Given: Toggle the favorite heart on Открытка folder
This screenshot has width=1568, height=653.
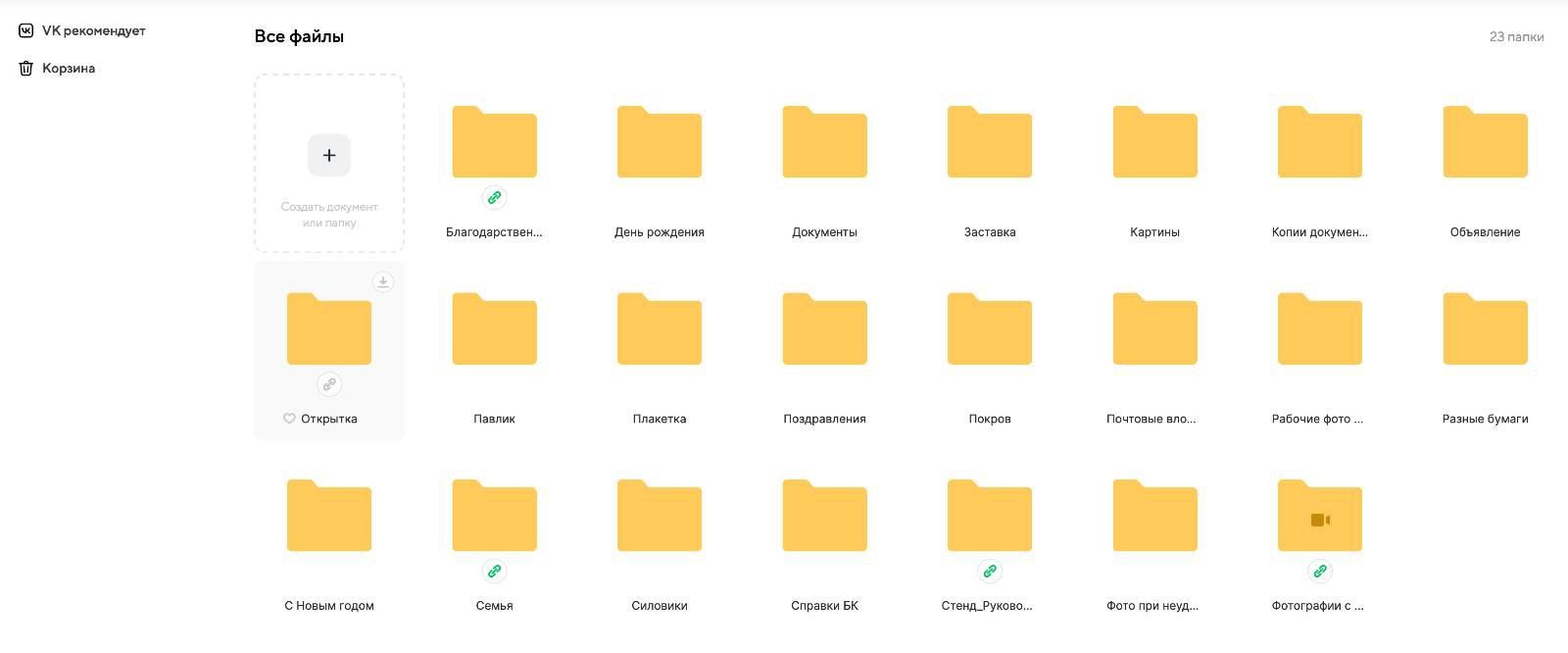Looking at the screenshot, I should click(289, 419).
